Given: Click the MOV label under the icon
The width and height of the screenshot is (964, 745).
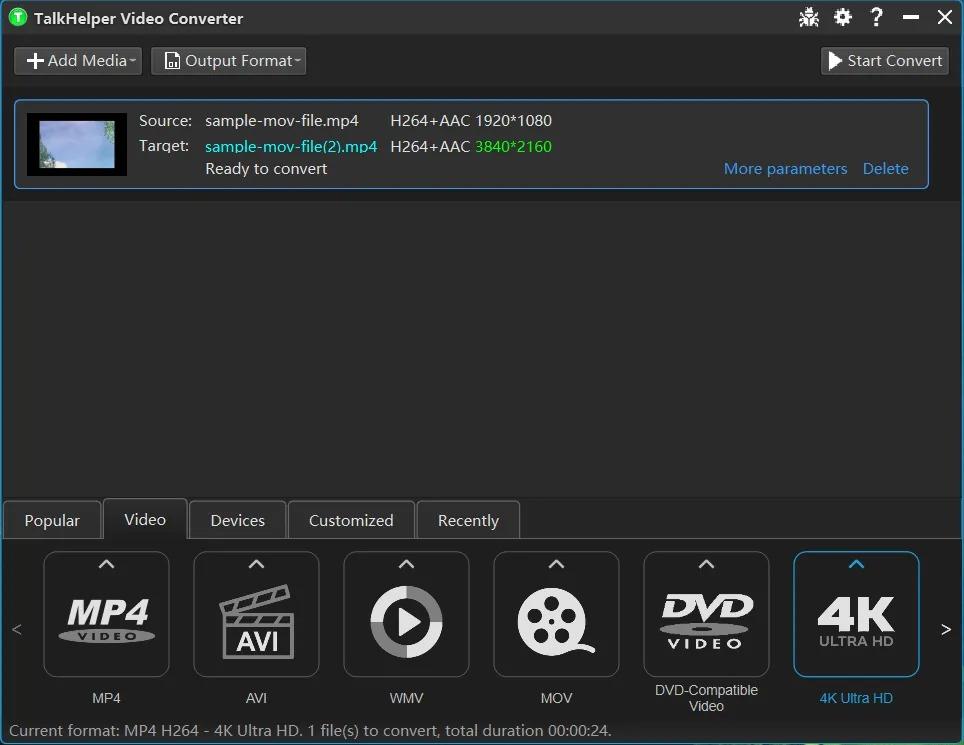Looking at the screenshot, I should (556, 698).
